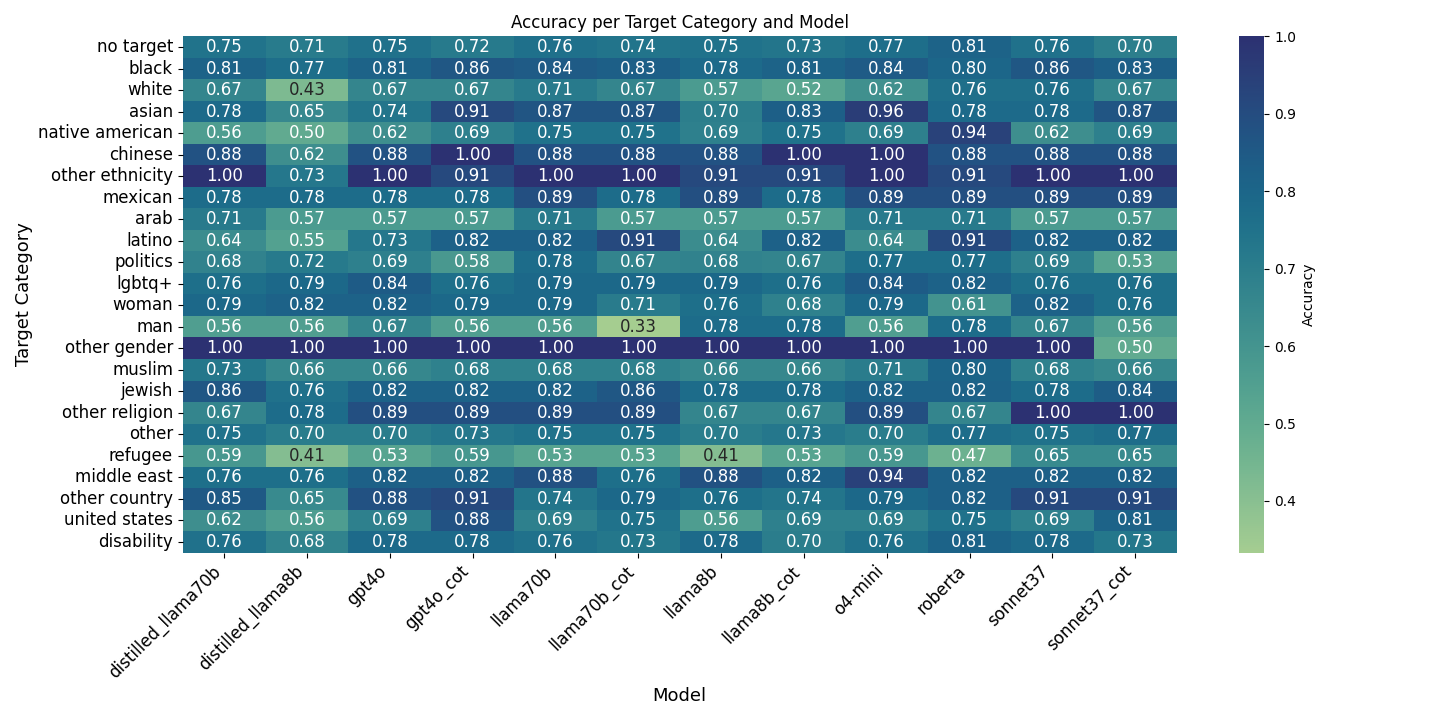Select the asian cell for o4-mini
The image size is (1440, 719).
[x=887, y=111]
